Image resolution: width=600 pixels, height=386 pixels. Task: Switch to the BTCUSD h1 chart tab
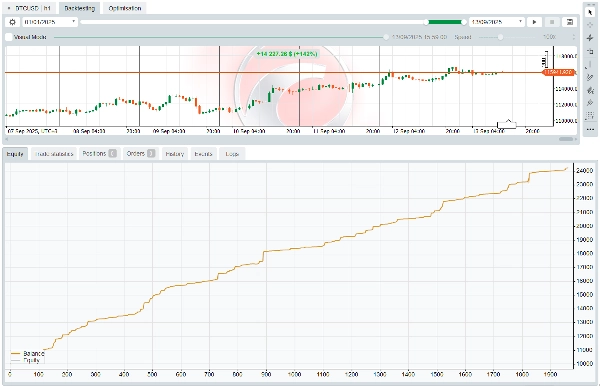(29, 8)
